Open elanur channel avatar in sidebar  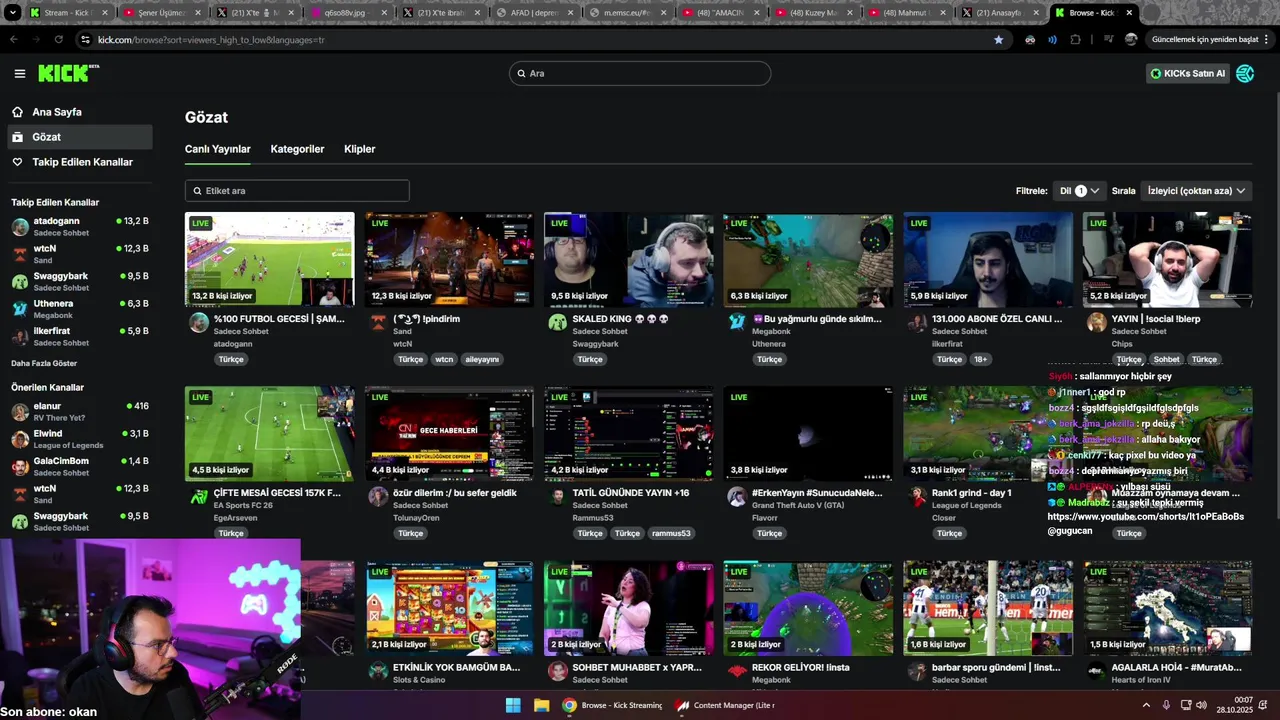tap(20, 412)
